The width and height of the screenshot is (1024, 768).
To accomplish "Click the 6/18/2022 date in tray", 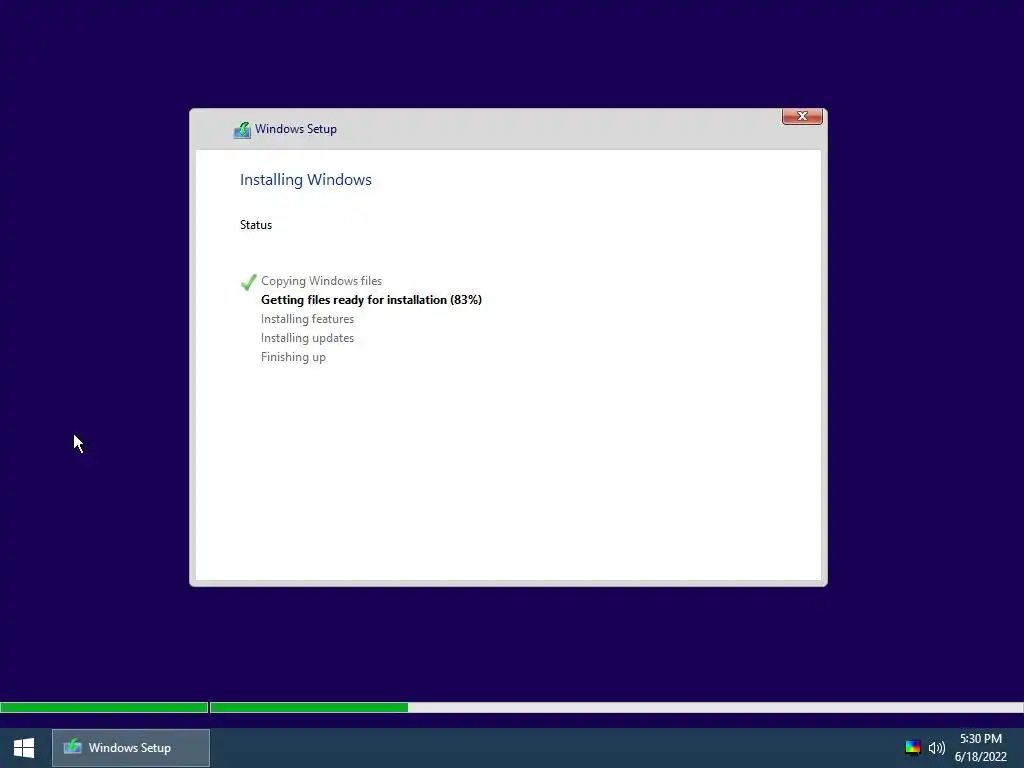I will tap(980, 757).
